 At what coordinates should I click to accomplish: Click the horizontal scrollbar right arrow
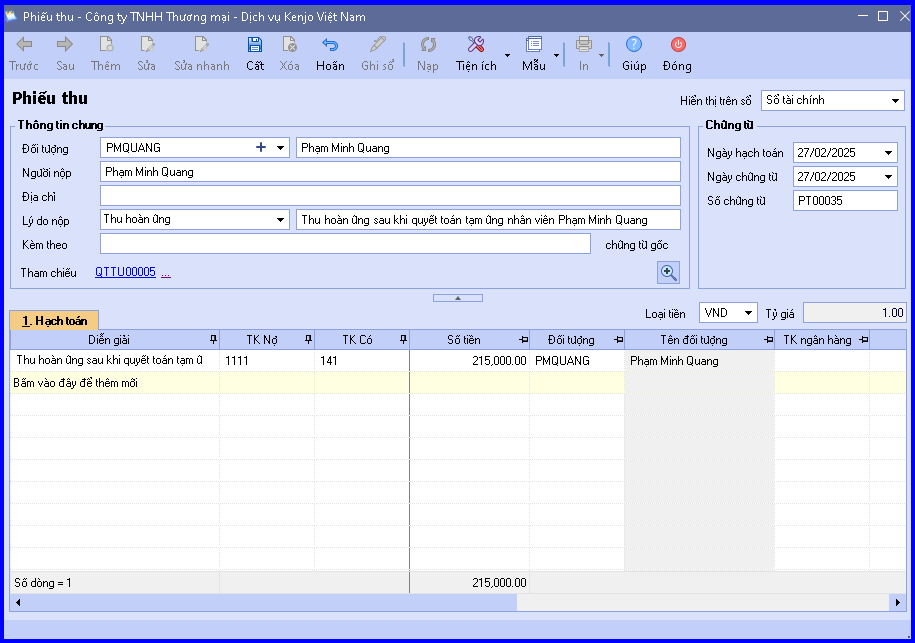897,603
